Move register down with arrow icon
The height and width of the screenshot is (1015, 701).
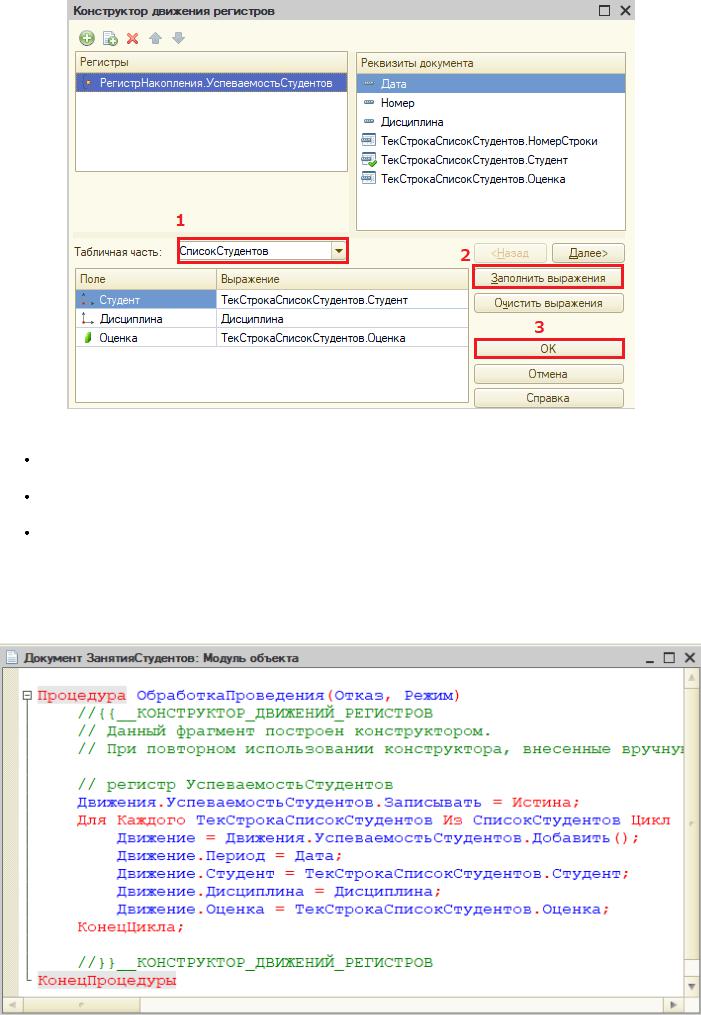(x=177, y=38)
